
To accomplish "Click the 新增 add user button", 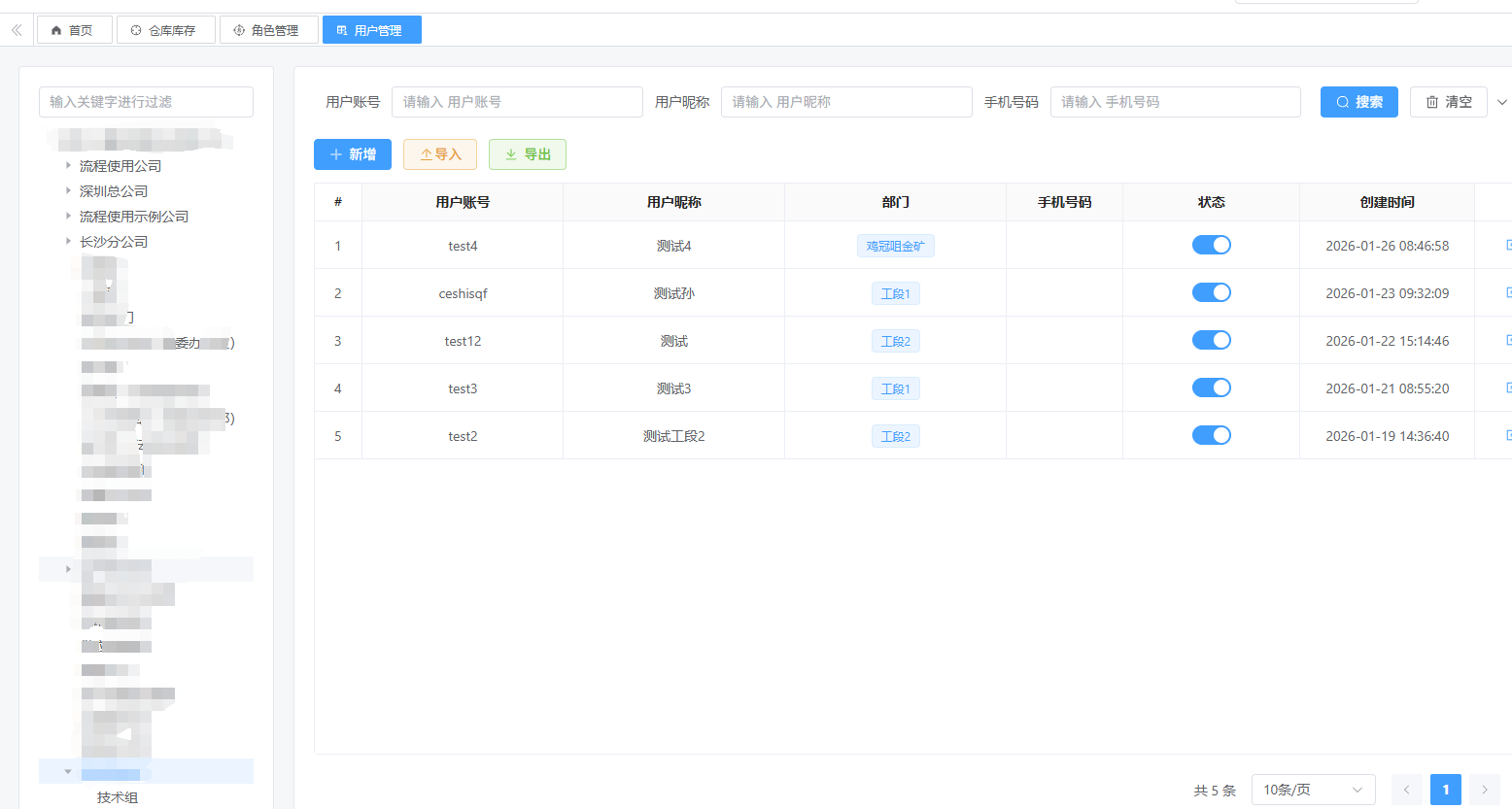I will click(352, 154).
